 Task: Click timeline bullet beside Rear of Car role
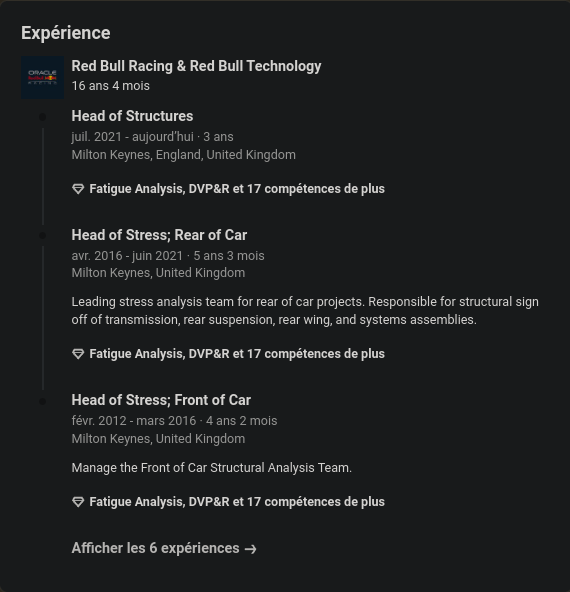point(43,236)
